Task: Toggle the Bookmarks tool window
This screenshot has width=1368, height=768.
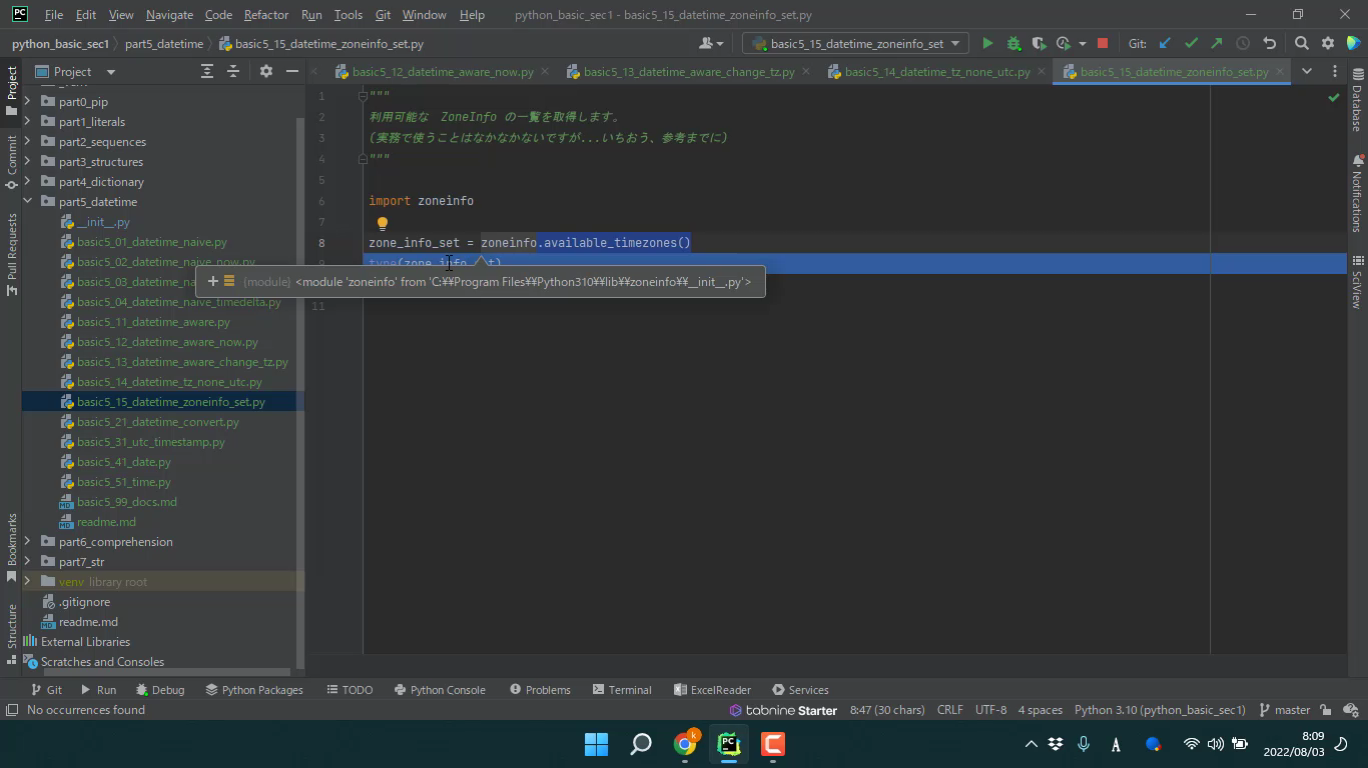Action: [12, 547]
